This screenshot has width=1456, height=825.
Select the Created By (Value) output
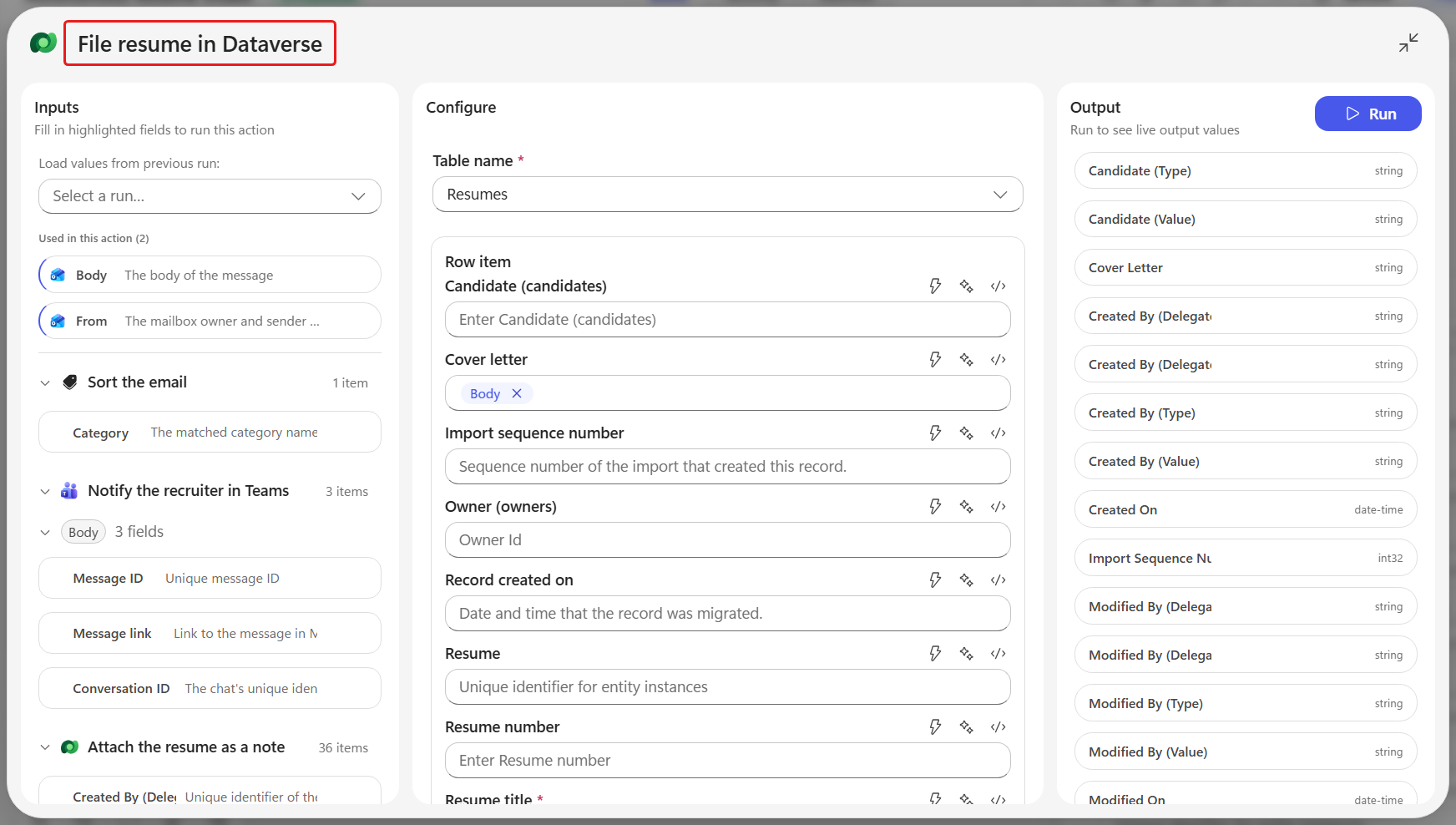tap(1245, 462)
